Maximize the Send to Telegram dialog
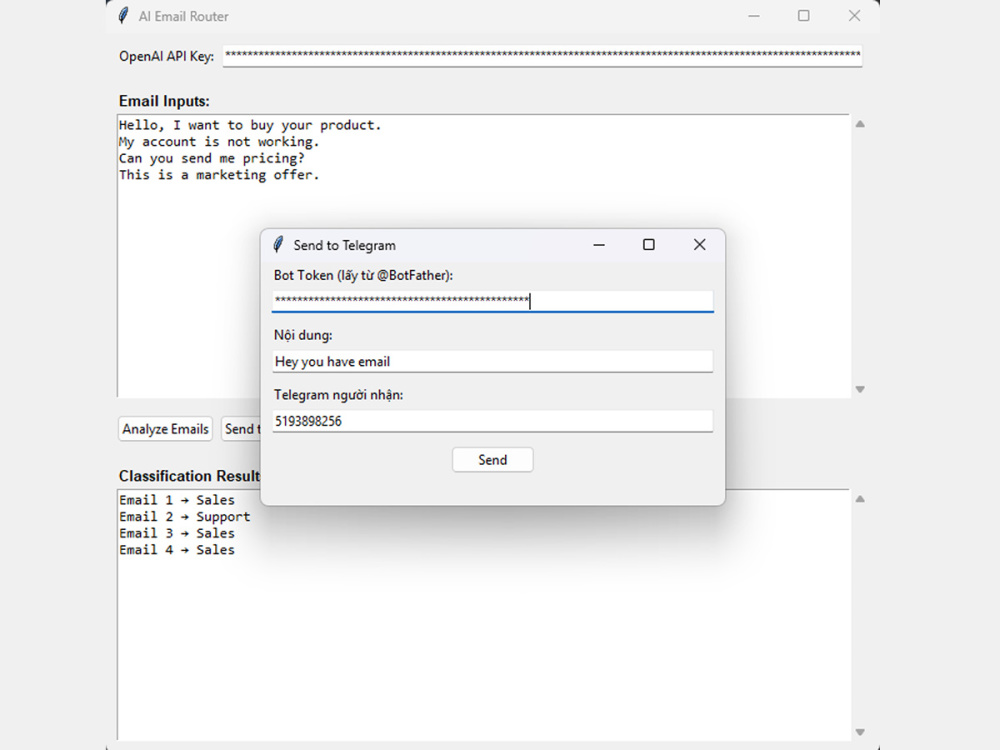The image size is (1000, 750). (649, 245)
